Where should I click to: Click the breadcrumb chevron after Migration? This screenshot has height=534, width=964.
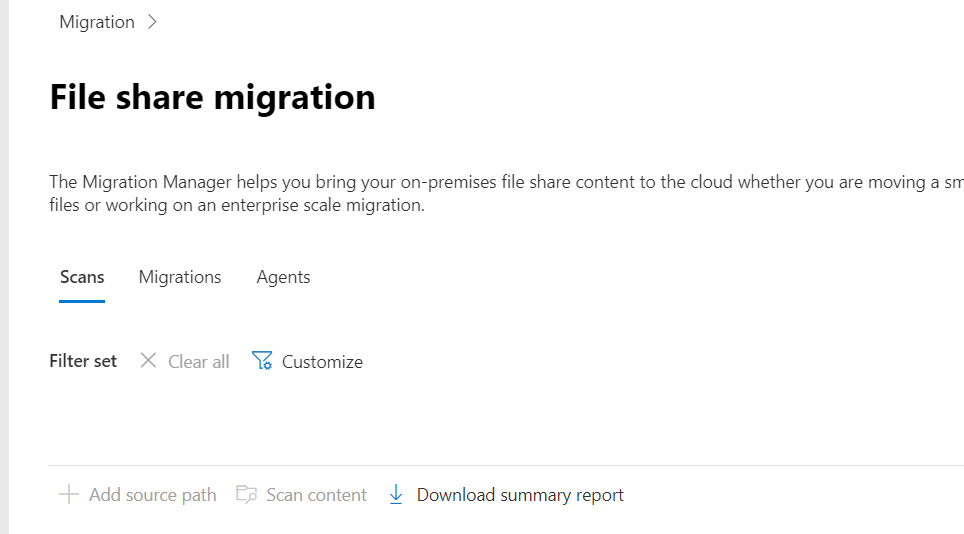(x=152, y=22)
